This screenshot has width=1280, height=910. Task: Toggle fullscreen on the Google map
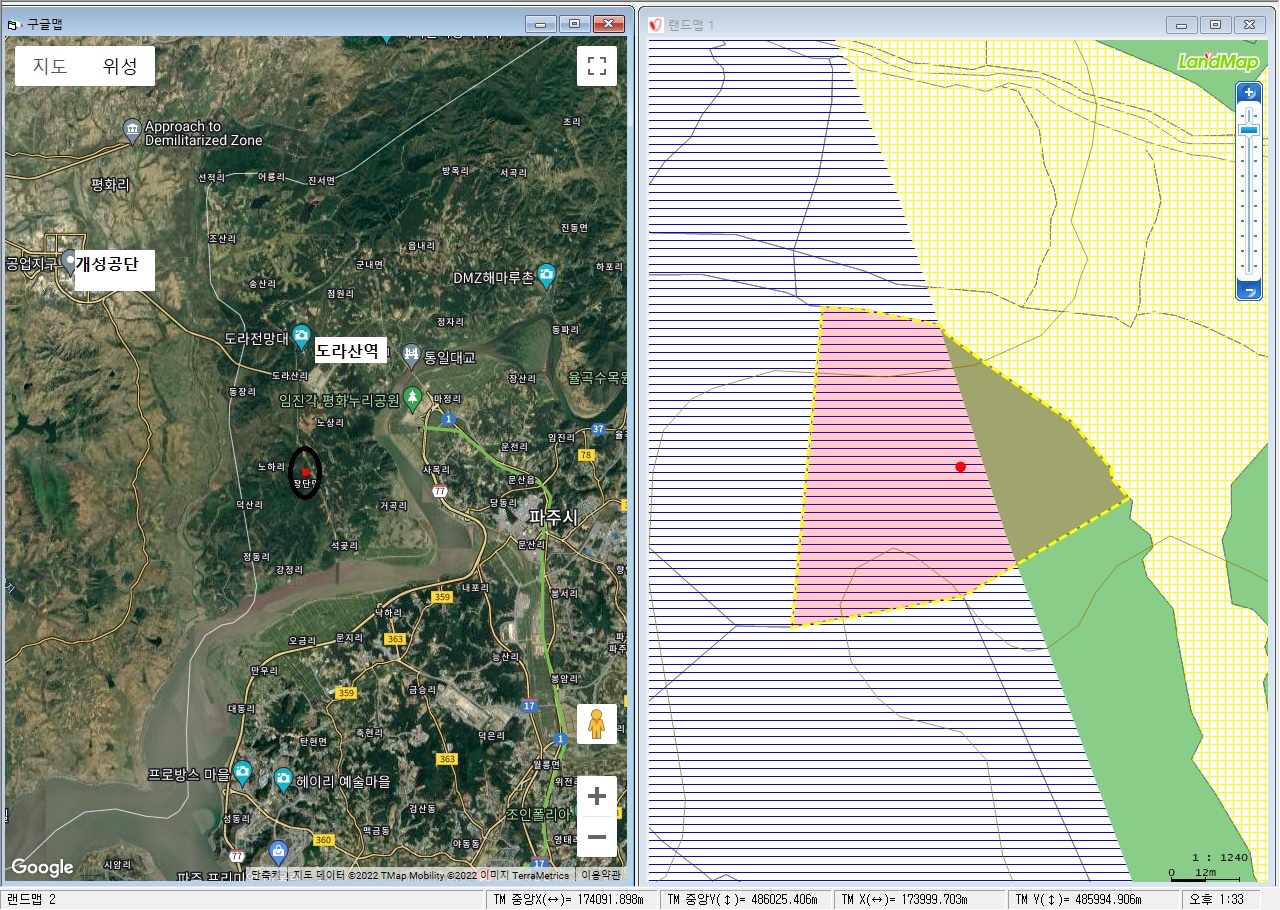597,66
